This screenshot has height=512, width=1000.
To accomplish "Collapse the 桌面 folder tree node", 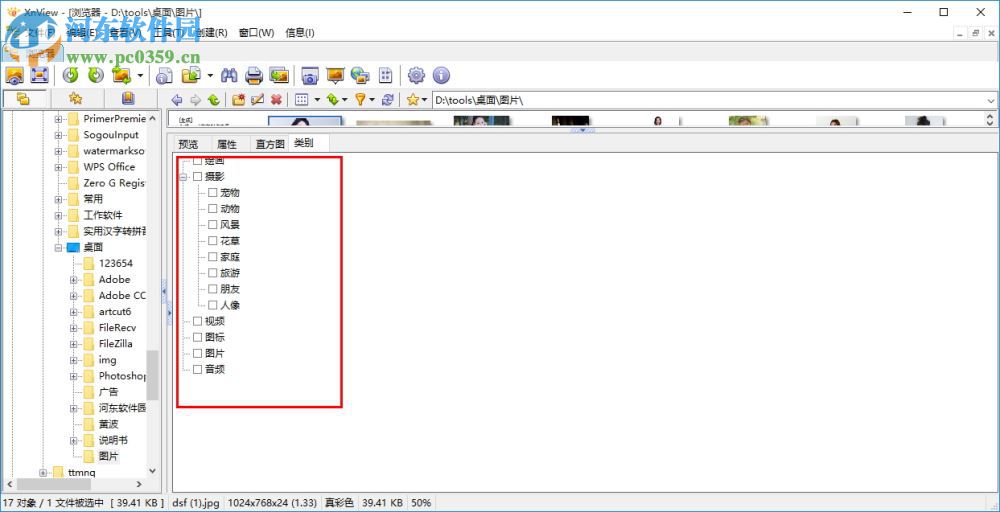I will 58,247.
